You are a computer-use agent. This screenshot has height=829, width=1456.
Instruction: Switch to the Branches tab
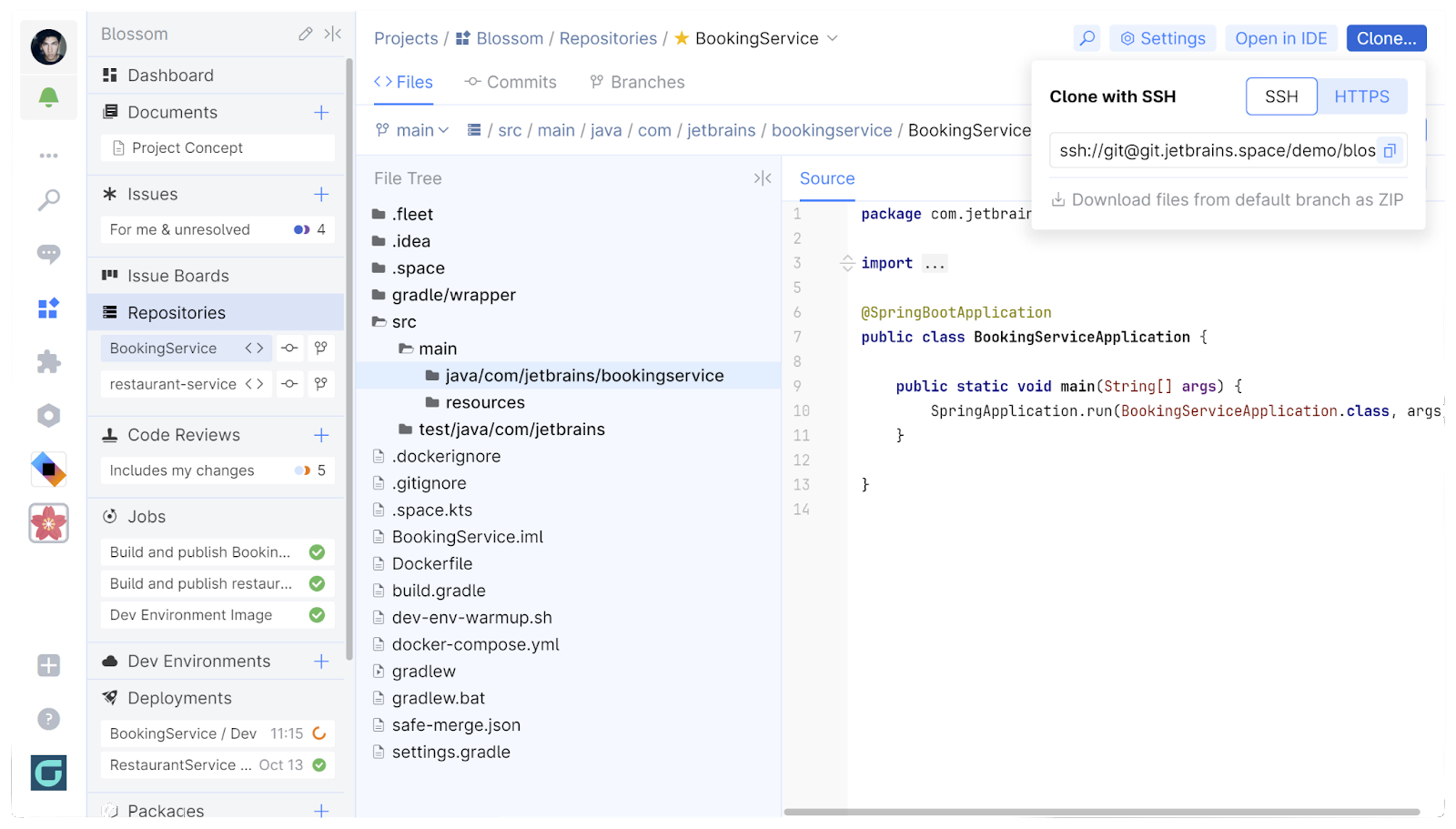pos(637,82)
